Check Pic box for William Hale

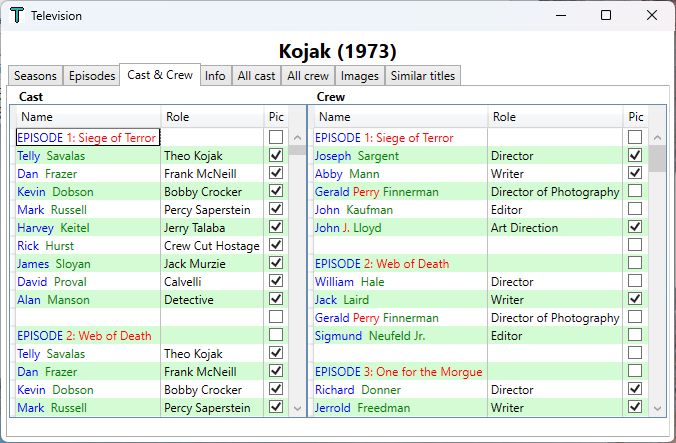[x=635, y=281]
